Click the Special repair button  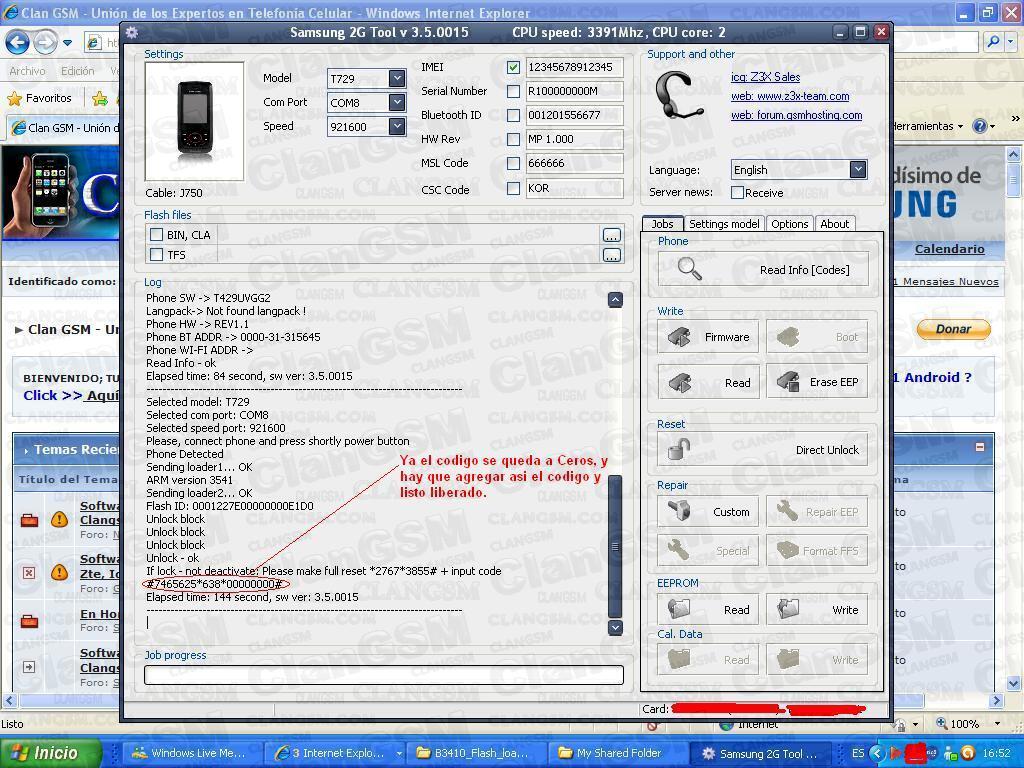click(x=708, y=551)
